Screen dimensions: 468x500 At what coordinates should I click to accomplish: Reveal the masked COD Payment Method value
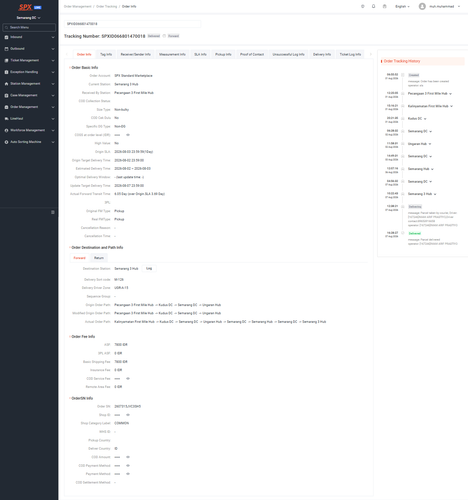coord(128,466)
